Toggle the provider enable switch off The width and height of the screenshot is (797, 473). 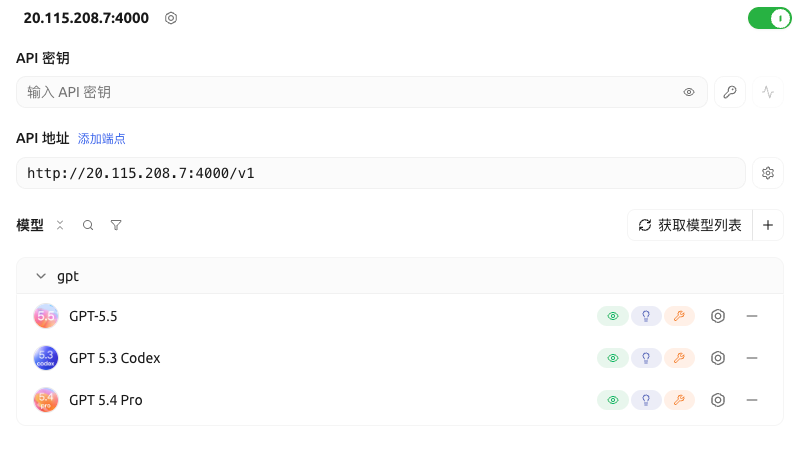click(770, 18)
